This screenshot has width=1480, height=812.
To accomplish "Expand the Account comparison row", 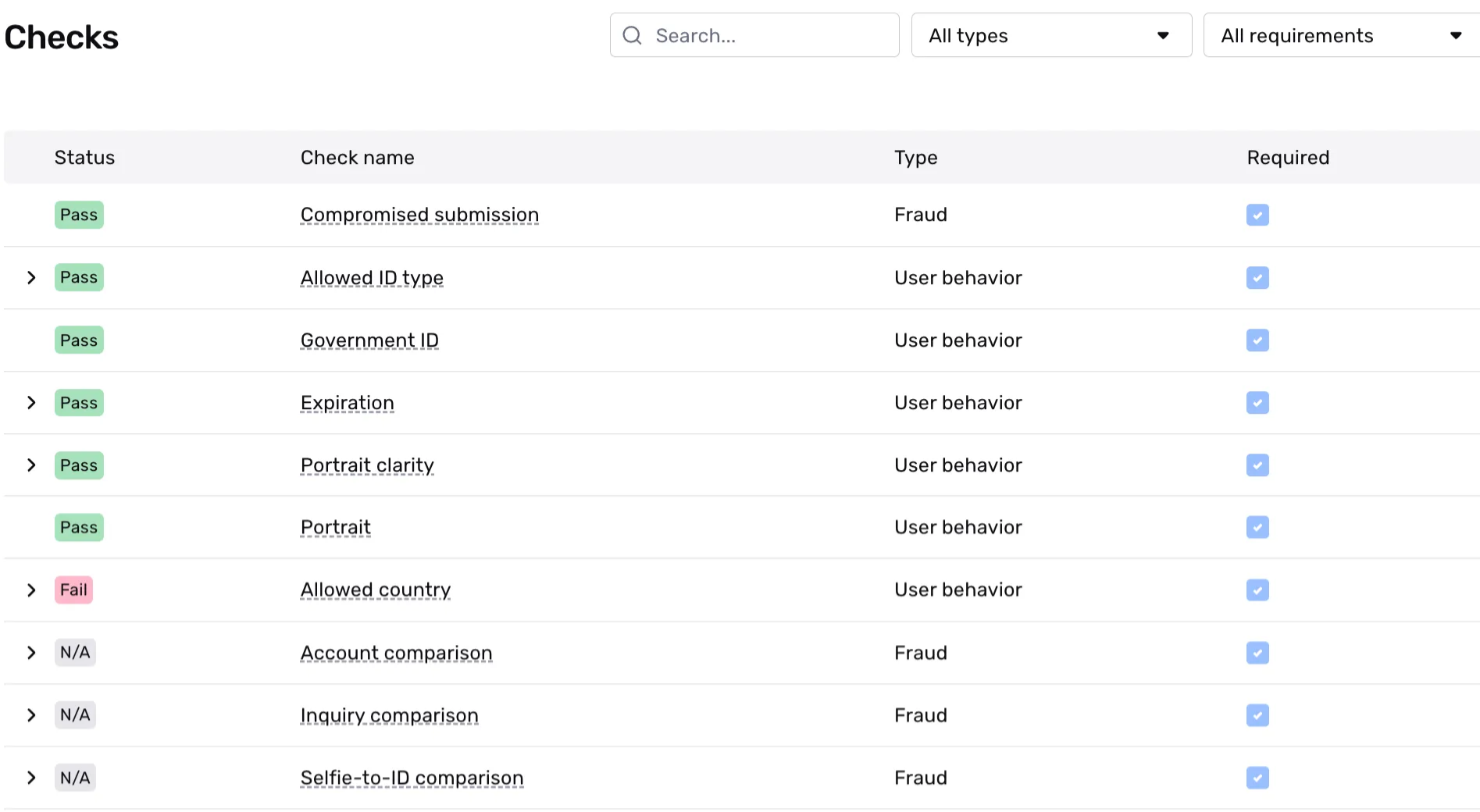I will point(31,652).
